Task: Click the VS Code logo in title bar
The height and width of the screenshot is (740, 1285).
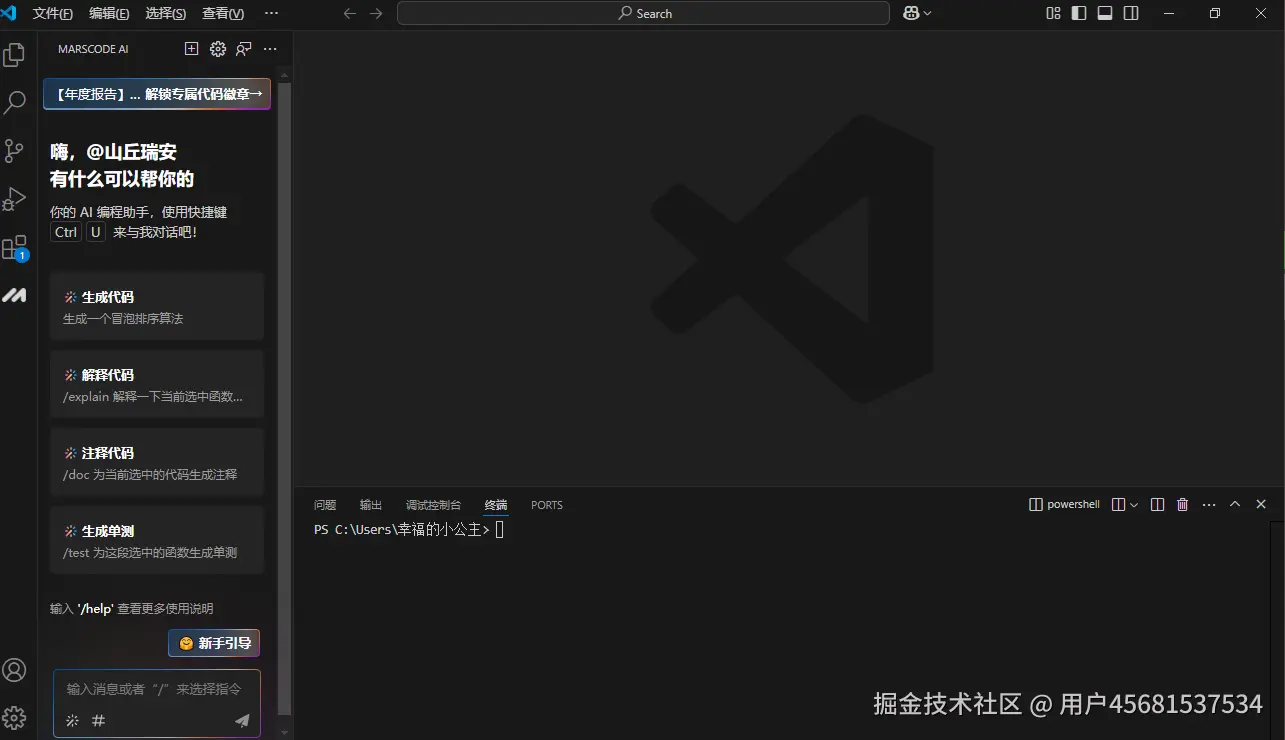Action: point(9,13)
